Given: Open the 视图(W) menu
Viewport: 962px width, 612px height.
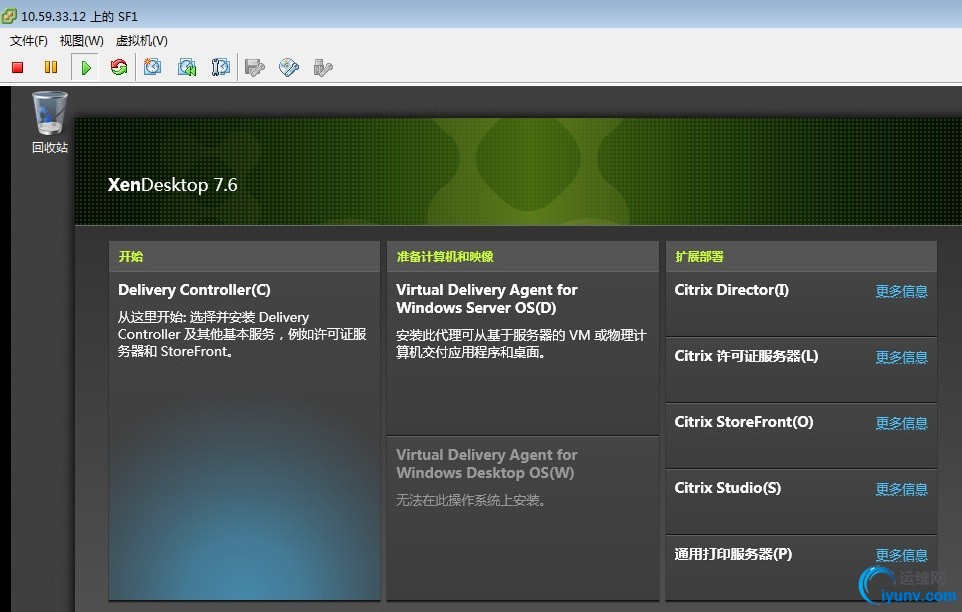Looking at the screenshot, I should (82, 40).
